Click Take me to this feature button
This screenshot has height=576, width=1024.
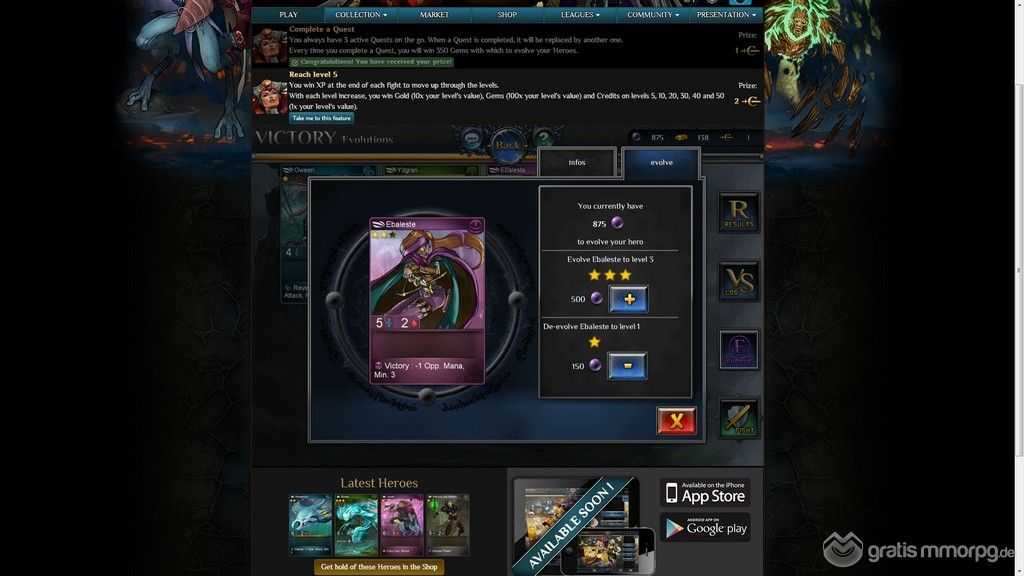(x=322, y=118)
